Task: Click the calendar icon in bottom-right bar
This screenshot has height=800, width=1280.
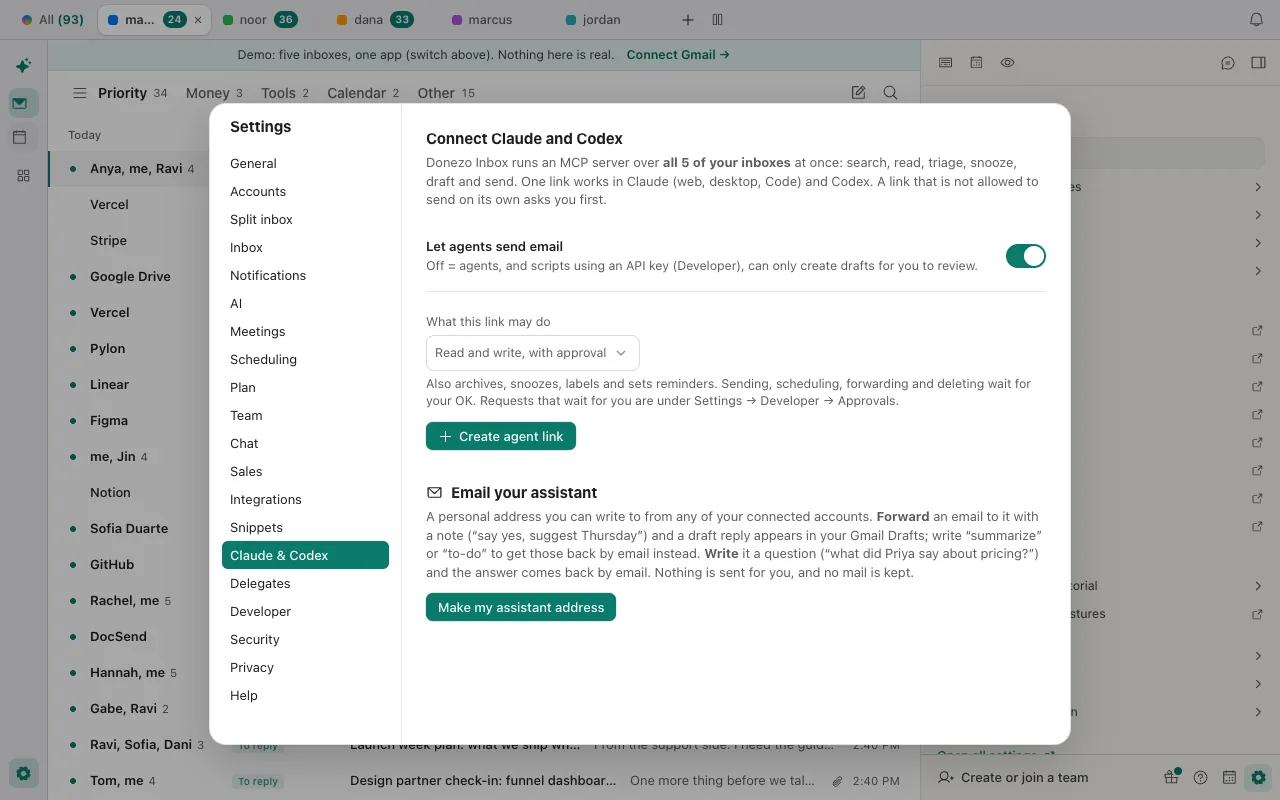Action: coord(1230,777)
